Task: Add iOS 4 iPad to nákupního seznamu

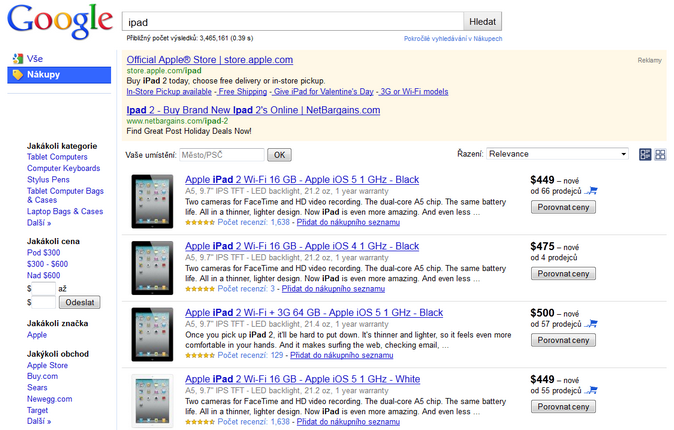Action: (333, 289)
